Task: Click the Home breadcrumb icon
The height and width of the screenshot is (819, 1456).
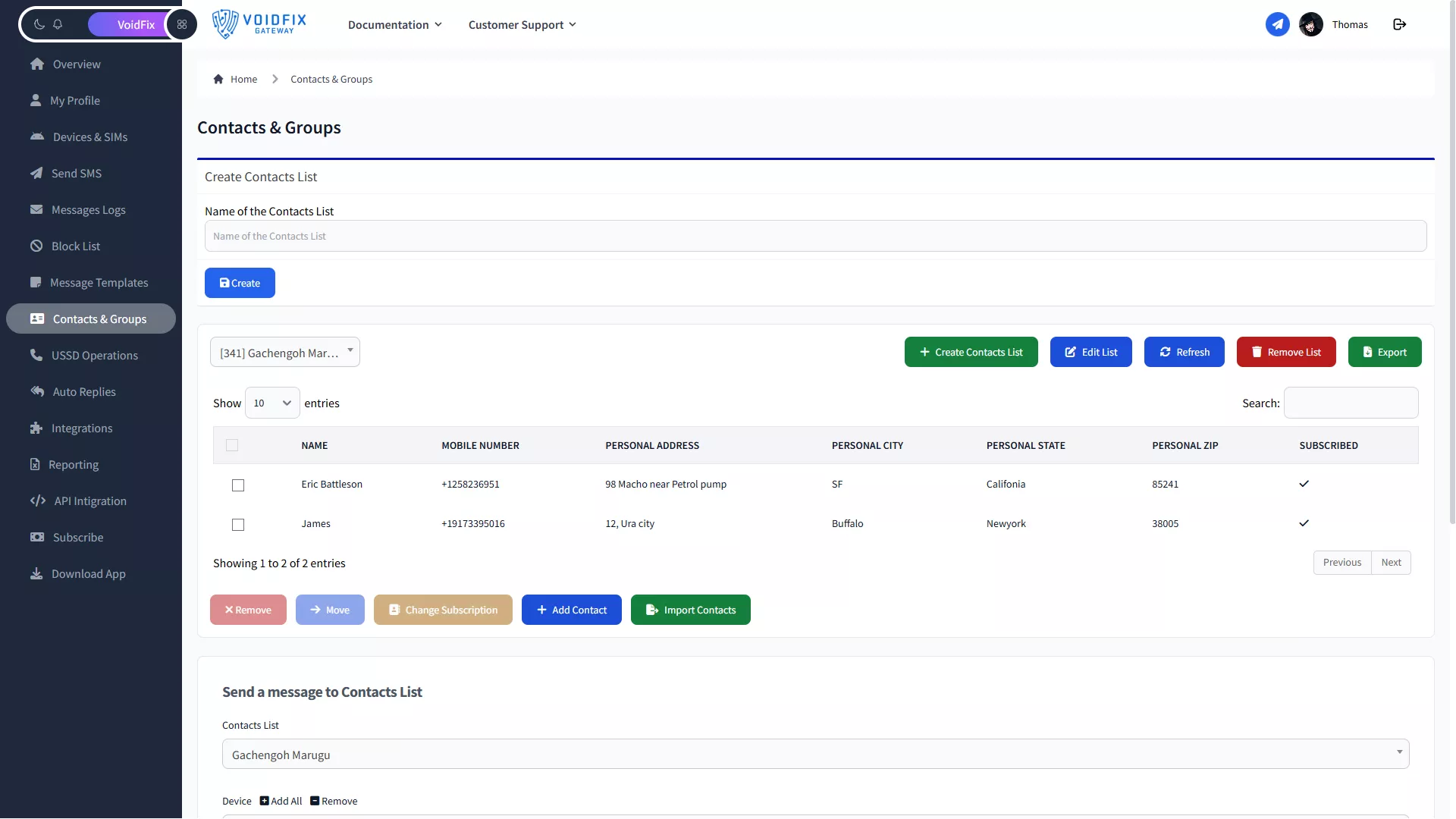Action: pyautogui.click(x=218, y=79)
